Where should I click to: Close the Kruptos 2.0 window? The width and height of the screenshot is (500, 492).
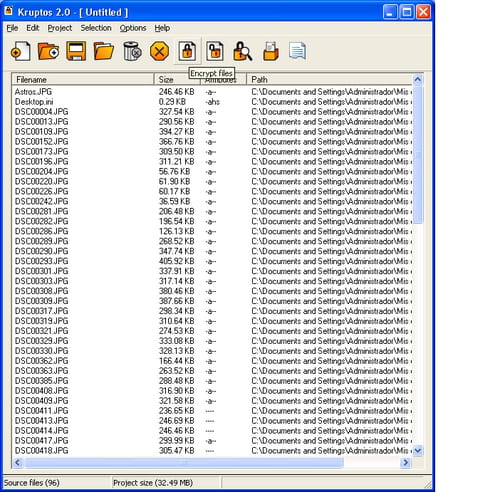tap(423, 12)
